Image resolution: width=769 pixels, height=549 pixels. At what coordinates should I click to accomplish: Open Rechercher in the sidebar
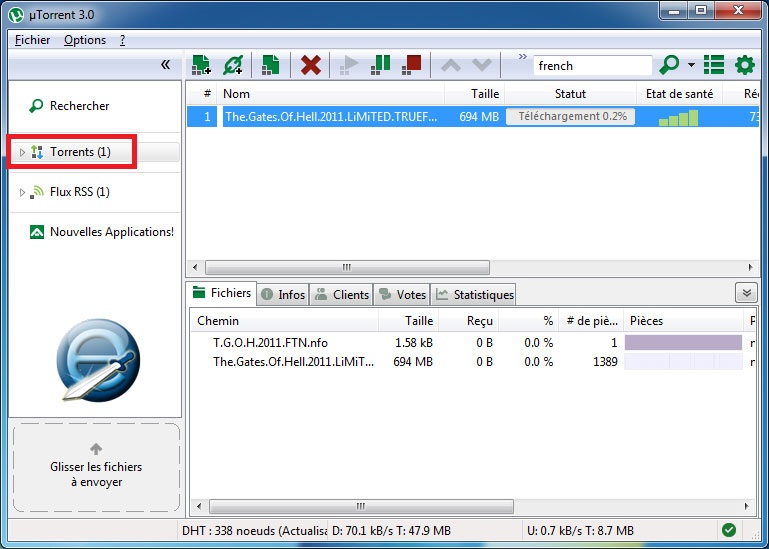tap(79, 105)
